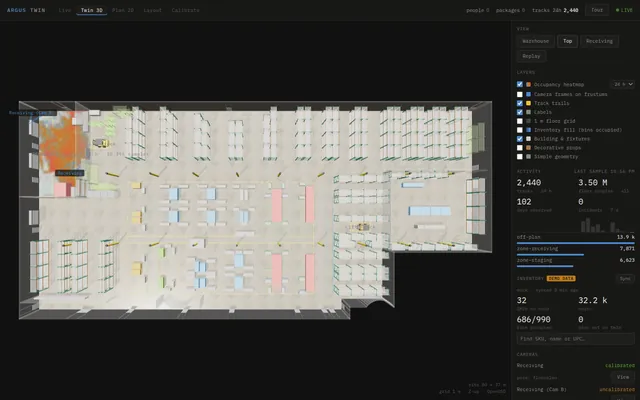The image size is (640, 400).
Task: Click the Receiving camera row name
Action: [530, 365]
